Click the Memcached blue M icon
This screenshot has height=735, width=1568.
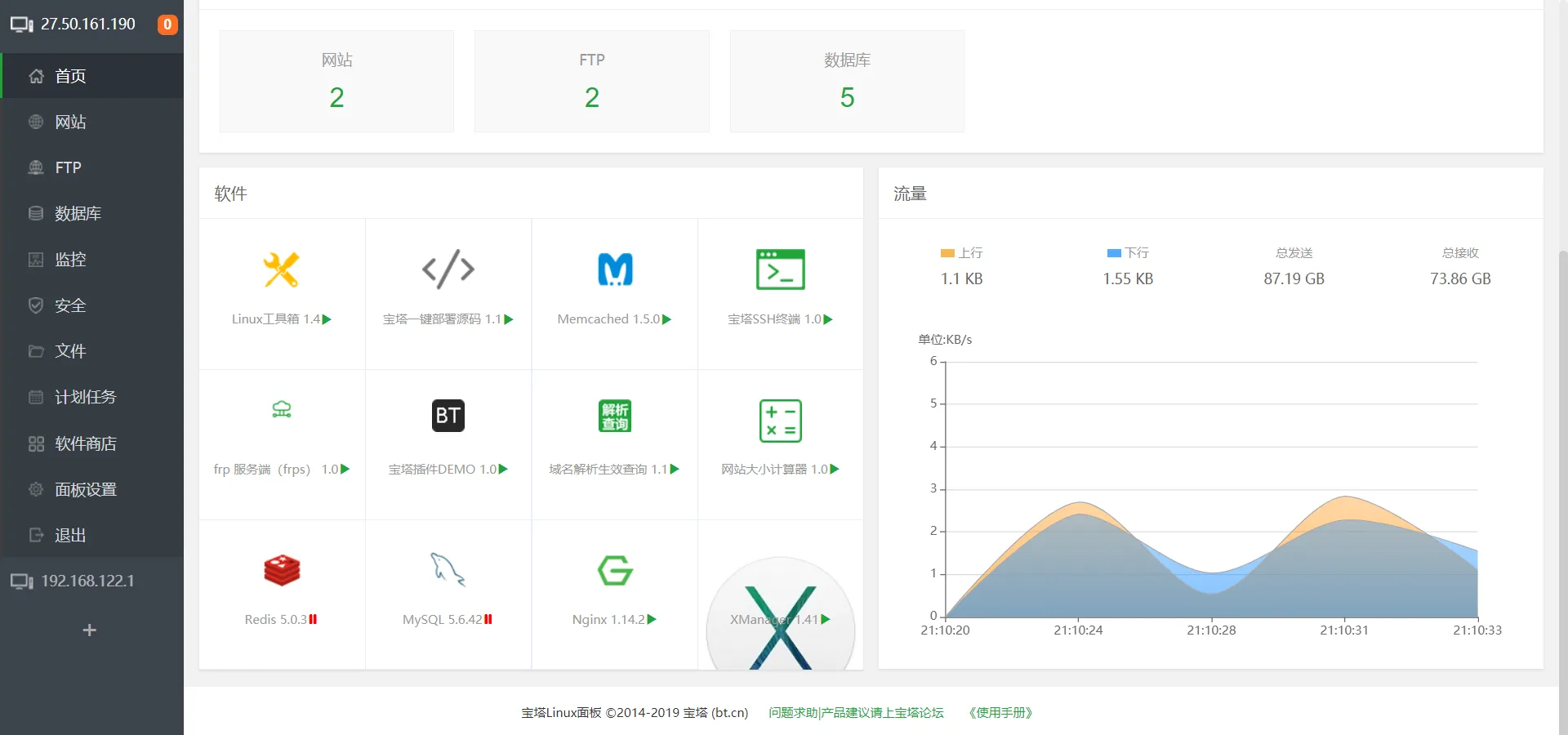615,269
